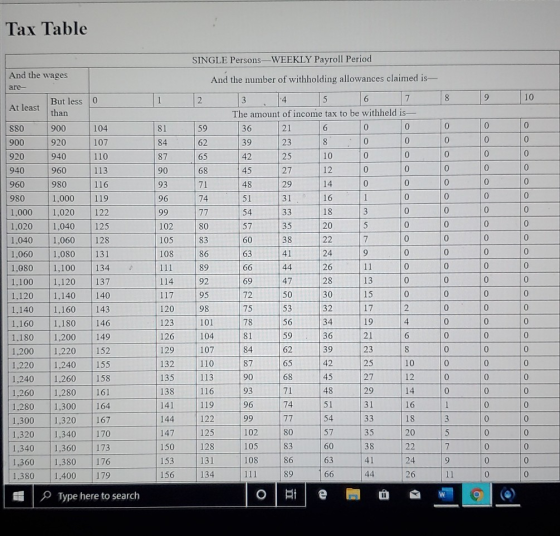Select 179 in the 1,380 row

[103, 476]
